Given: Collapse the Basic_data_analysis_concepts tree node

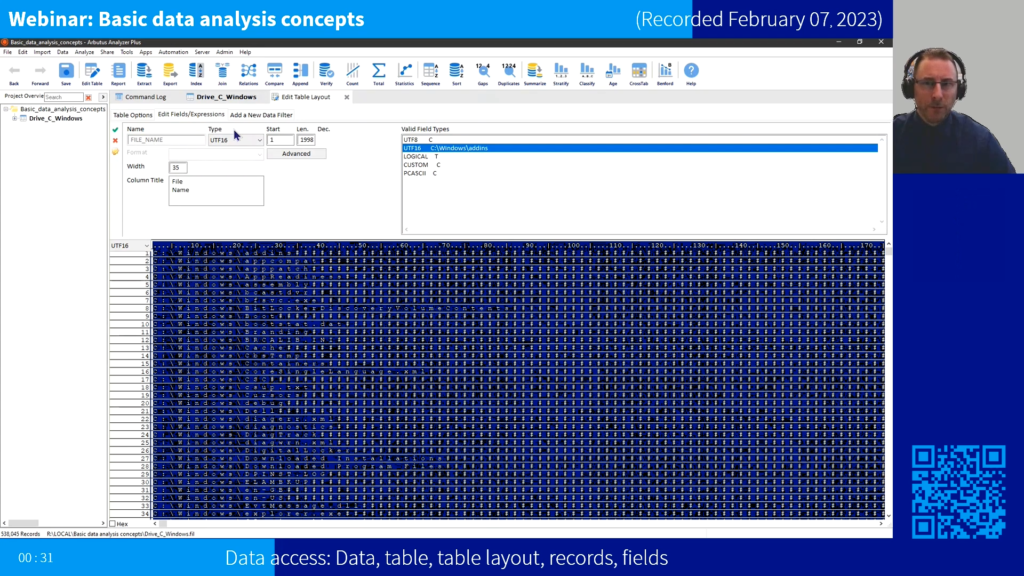Looking at the screenshot, I should click(6, 109).
